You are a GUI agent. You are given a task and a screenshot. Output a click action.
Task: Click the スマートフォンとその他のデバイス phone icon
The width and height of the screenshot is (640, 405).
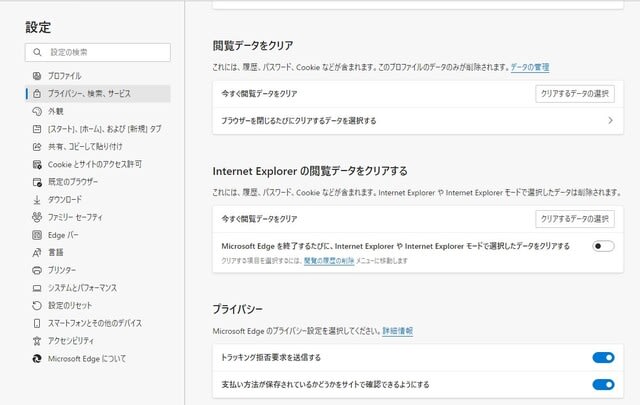pyautogui.click(x=37, y=323)
